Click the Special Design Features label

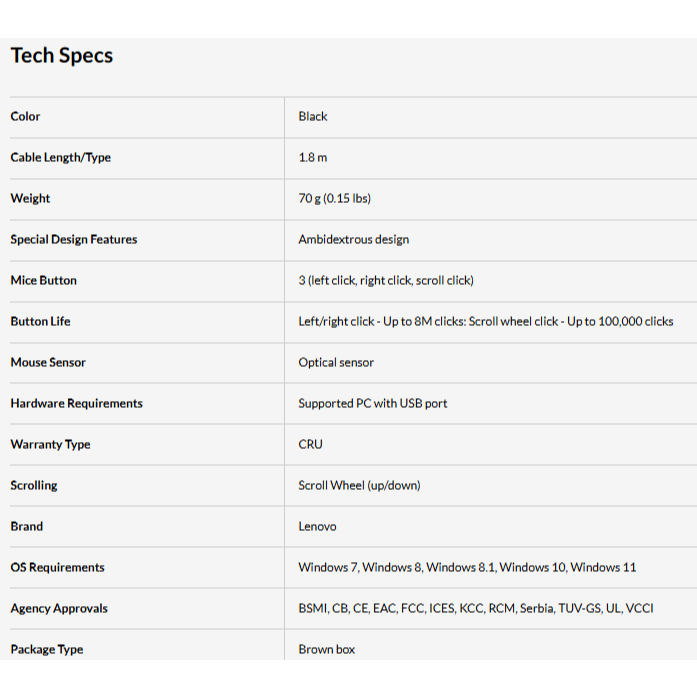point(74,240)
